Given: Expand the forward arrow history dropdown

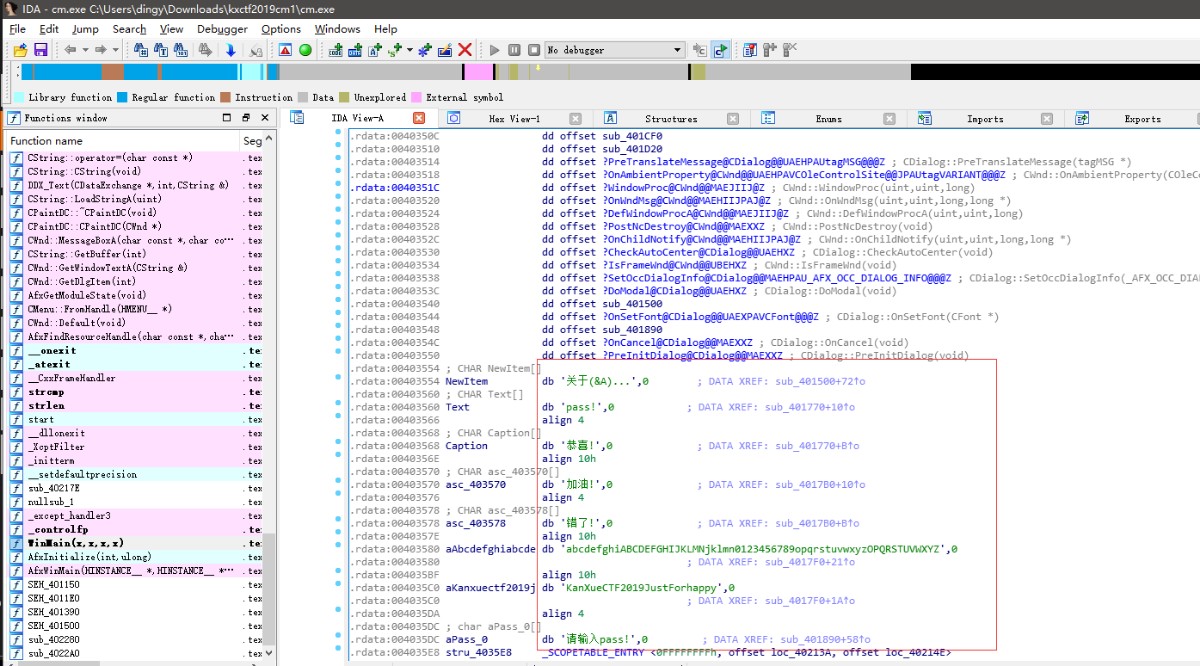Looking at the screenshot, I should point(115,50).
